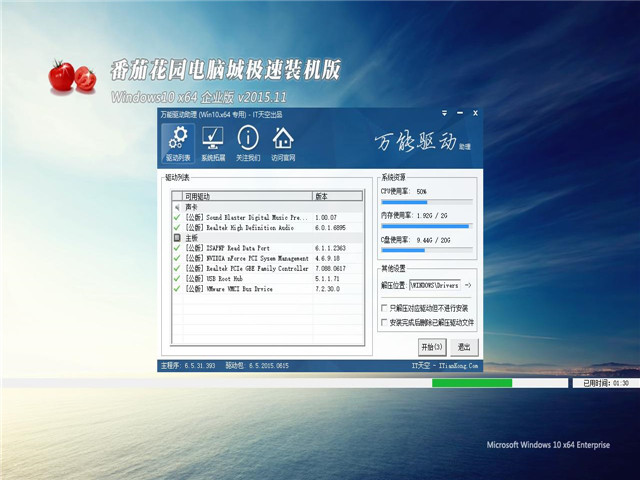Click the C盘使用率 progress bar
This screenshot has height=480, width=640.
[x=427, y=250]
